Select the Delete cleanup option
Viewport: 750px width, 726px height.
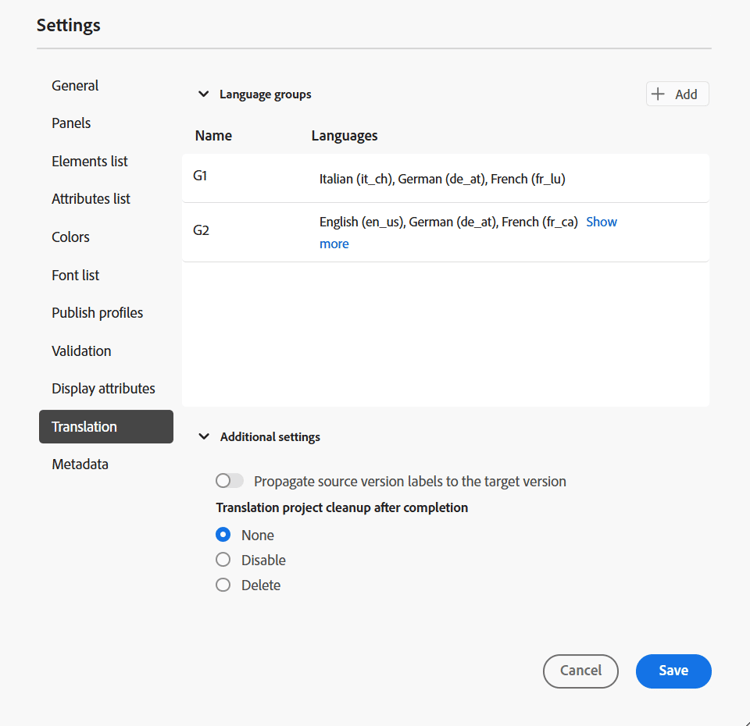[223, 585]
